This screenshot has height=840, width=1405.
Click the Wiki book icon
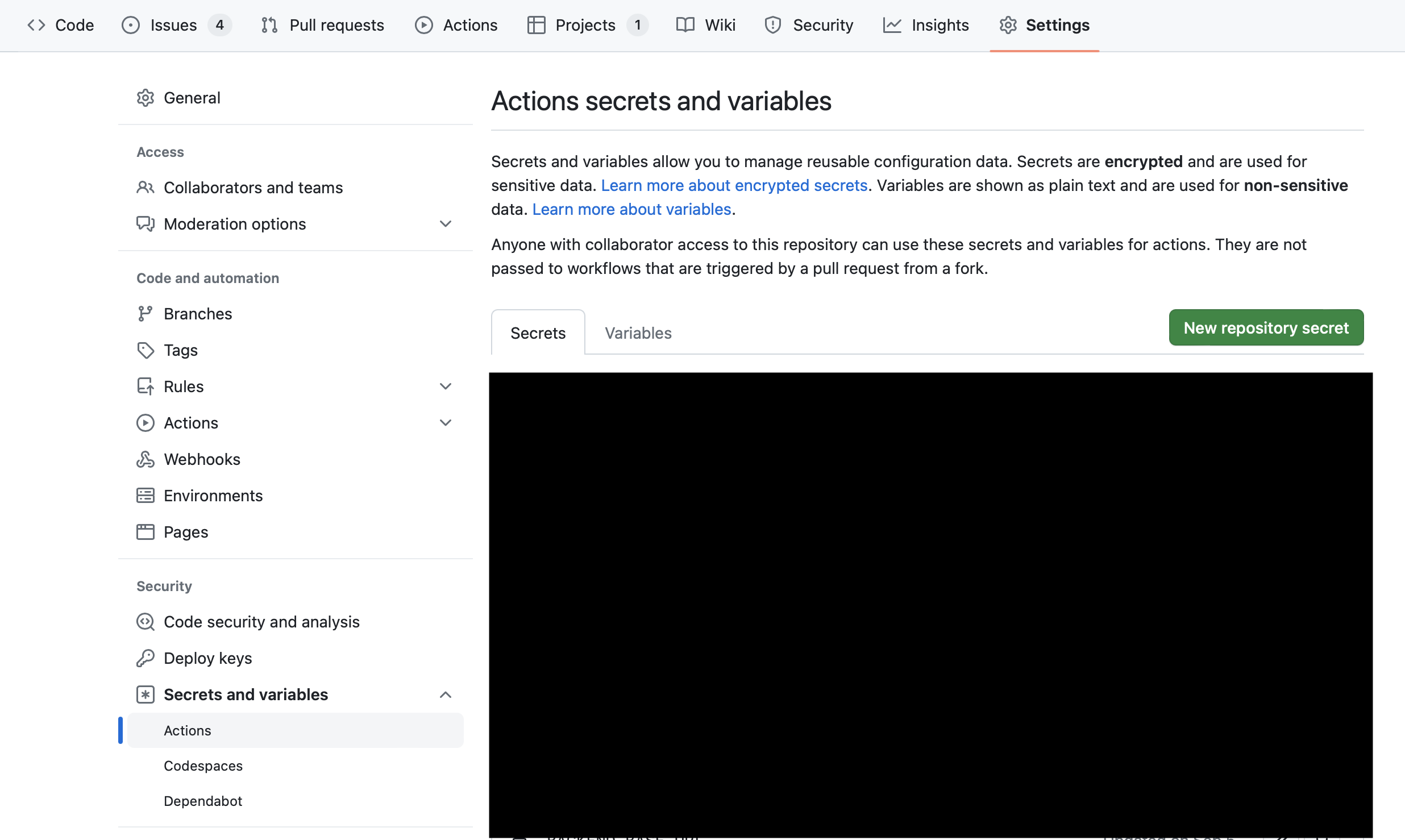pyautogui.click(x=685, y=25)
